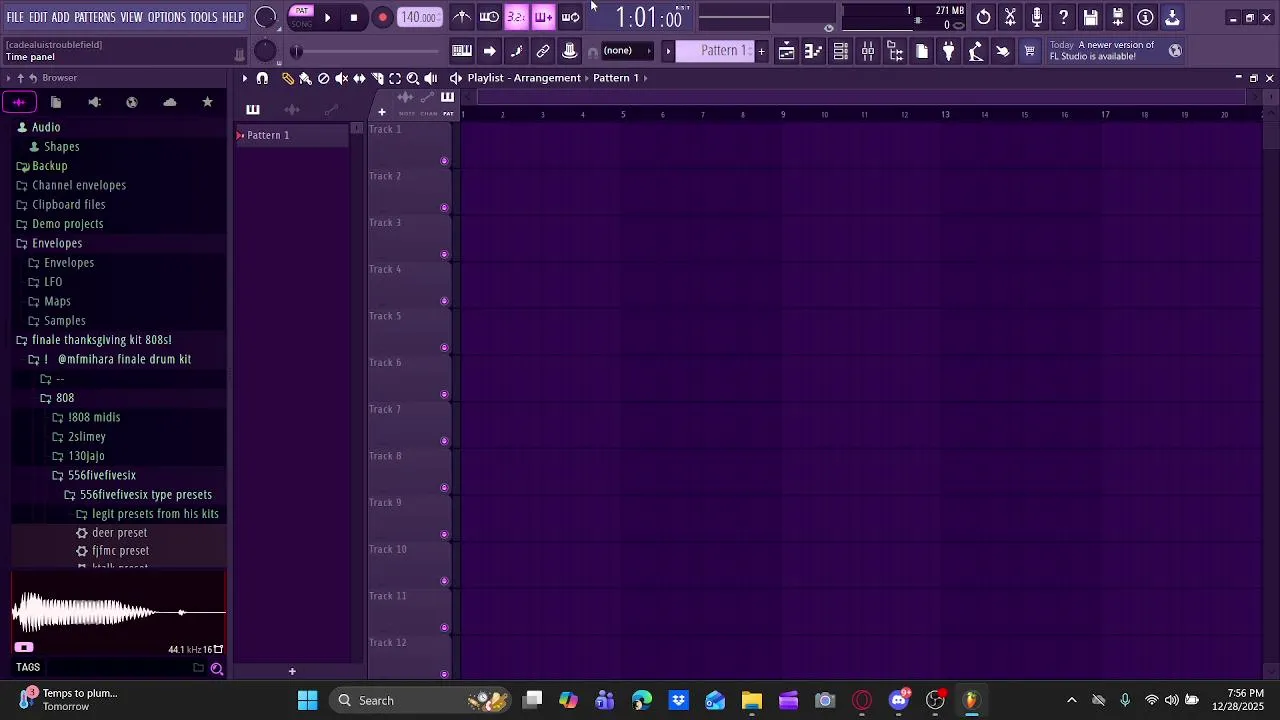Toggle the 3.2.1 recording countdown
The width and height of the screenshot is (1280, 720).
pos(516,17)
